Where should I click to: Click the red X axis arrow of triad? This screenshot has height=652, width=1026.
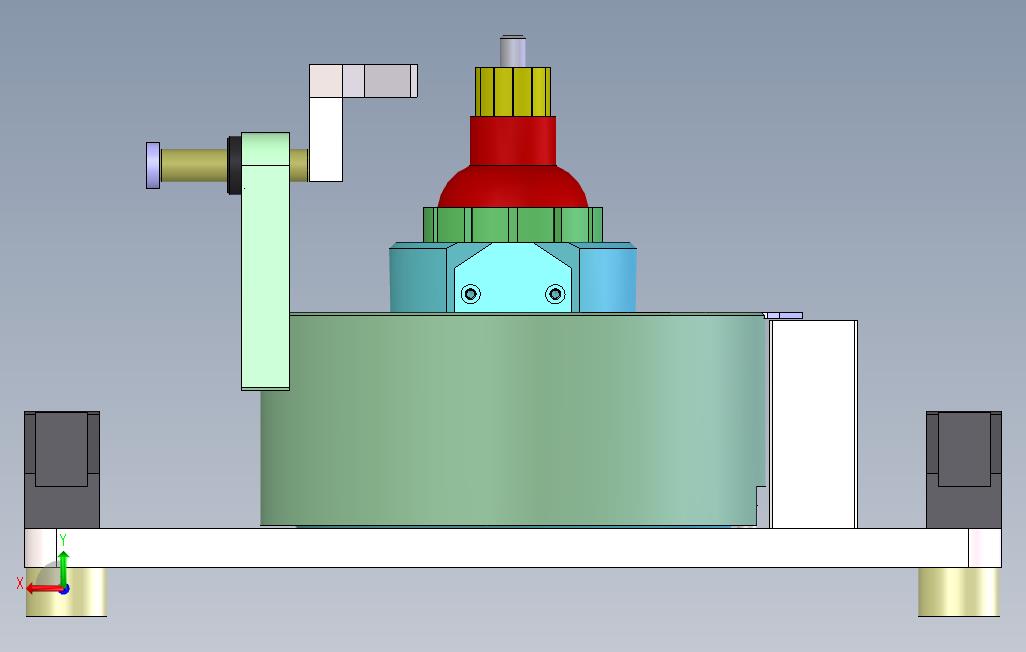tap(43, 589)
